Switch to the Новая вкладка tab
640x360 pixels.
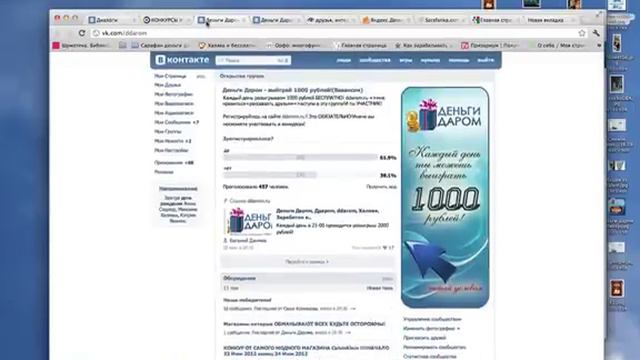coord(549,20)
